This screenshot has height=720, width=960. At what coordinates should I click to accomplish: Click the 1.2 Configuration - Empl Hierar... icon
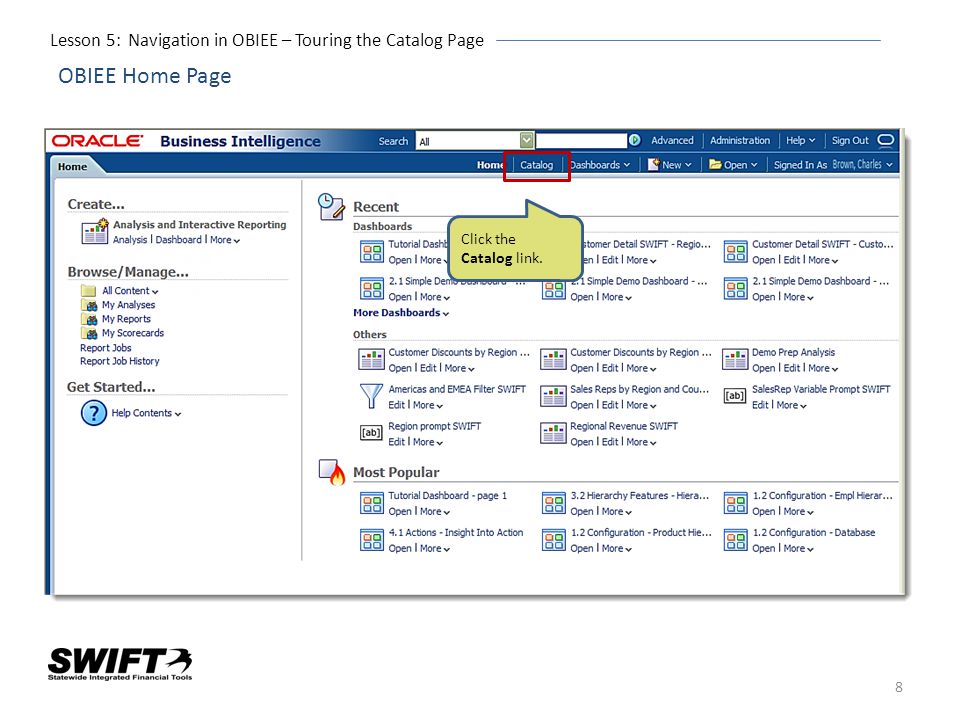pos(735,503)
